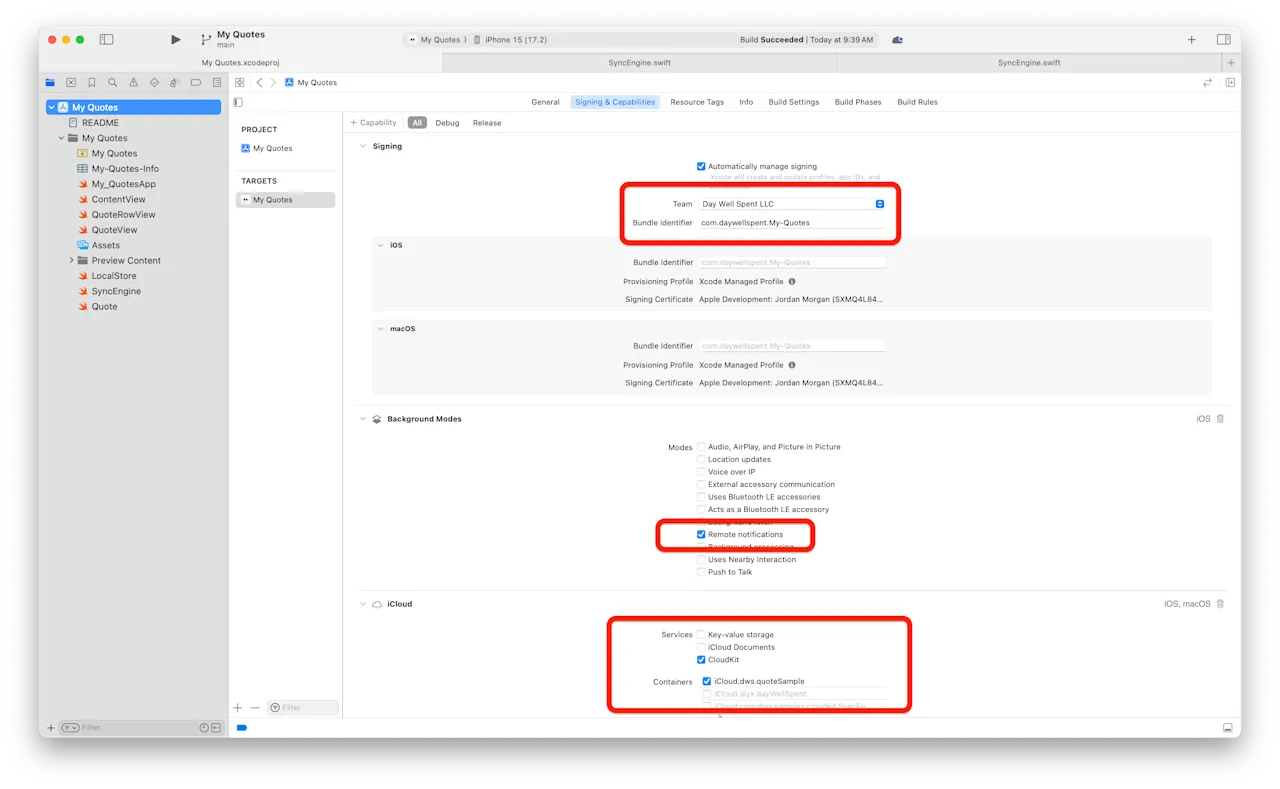Collapse the iCloud section

(363, 604)
